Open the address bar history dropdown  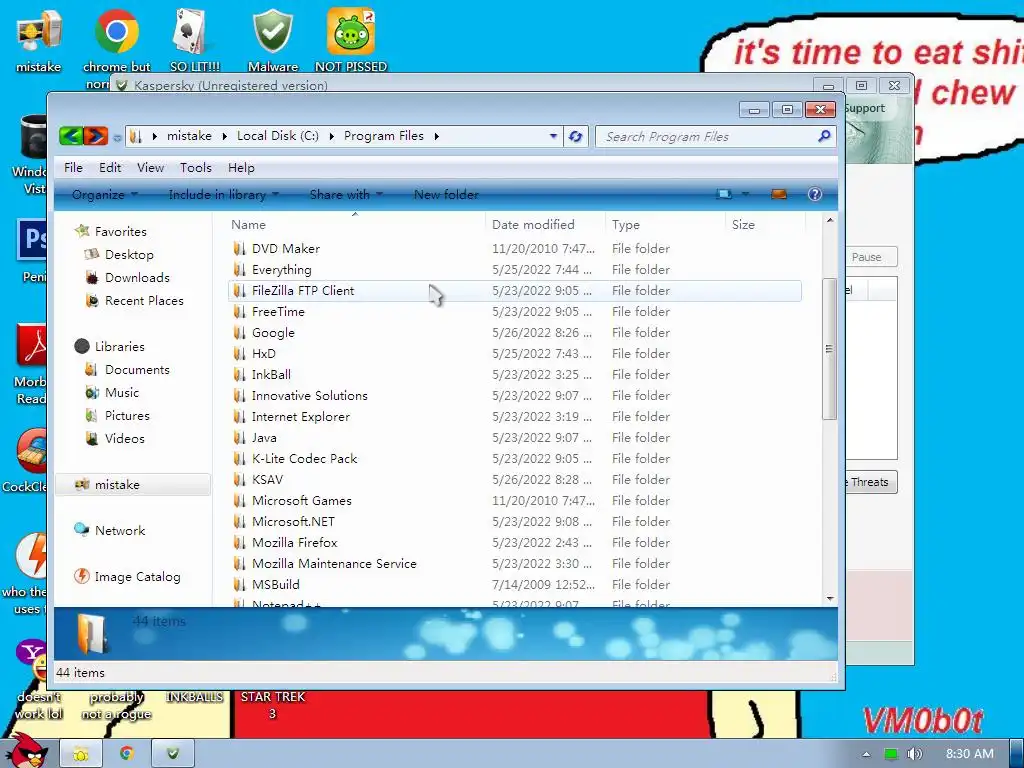pos(553,136)
